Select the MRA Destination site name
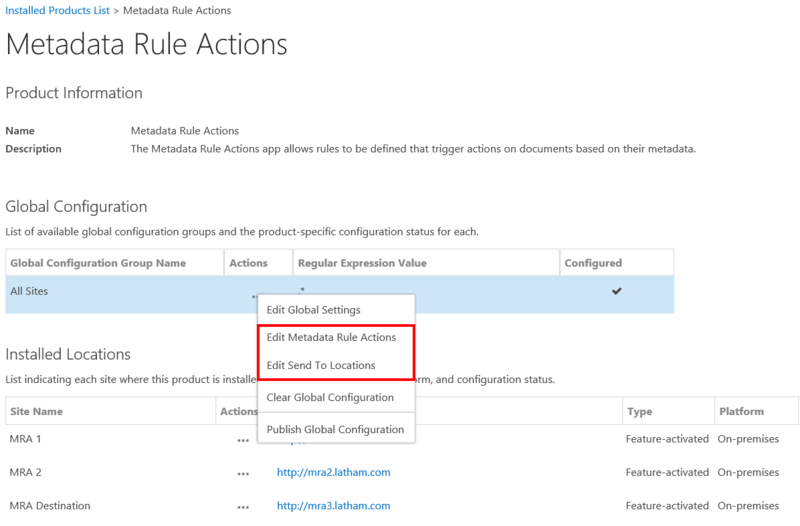This screenshot has width=800, height=526. (x=48, y=506)
